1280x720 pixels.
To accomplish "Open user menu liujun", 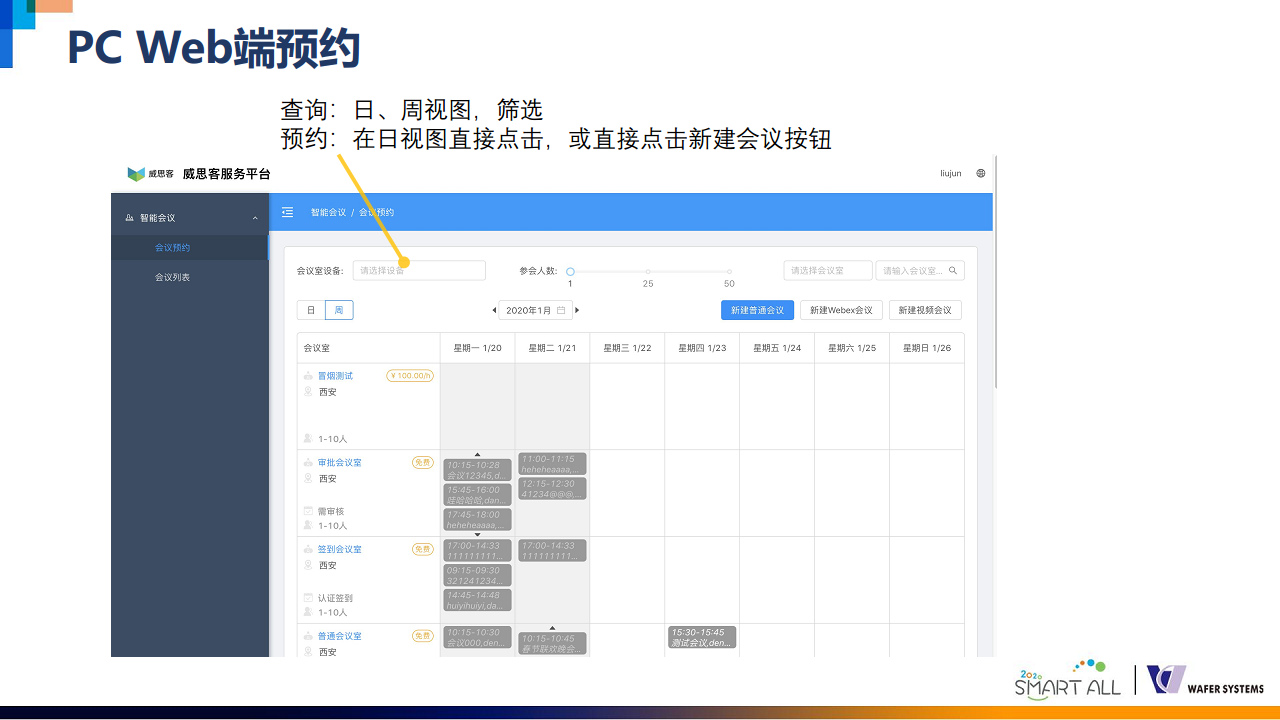I will click(951, 173).
